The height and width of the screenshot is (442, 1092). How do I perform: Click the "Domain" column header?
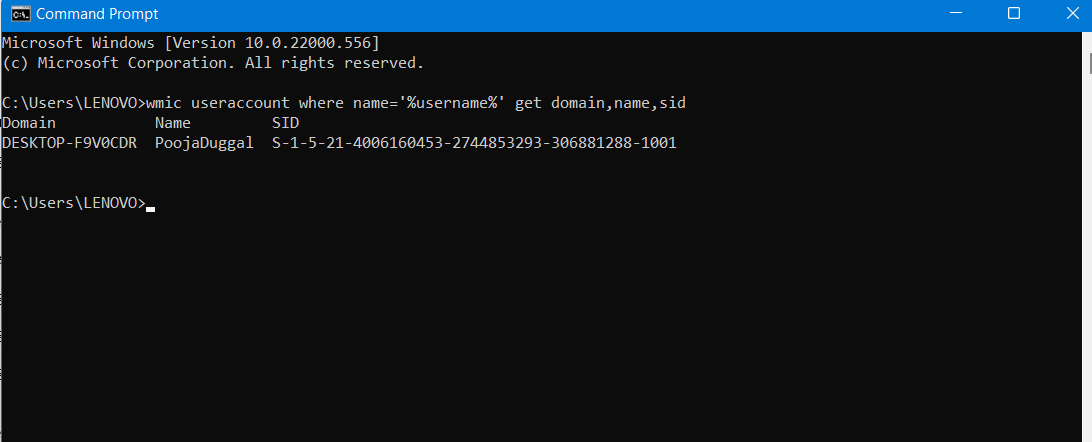tap(29, 123)
